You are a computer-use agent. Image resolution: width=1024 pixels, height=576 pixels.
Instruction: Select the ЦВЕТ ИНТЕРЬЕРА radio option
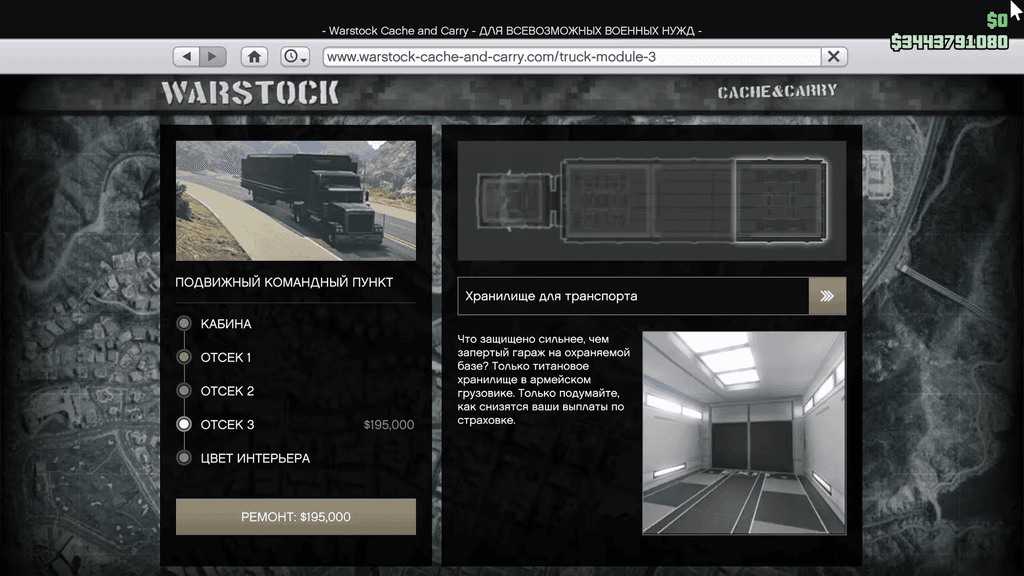(184, 458)
